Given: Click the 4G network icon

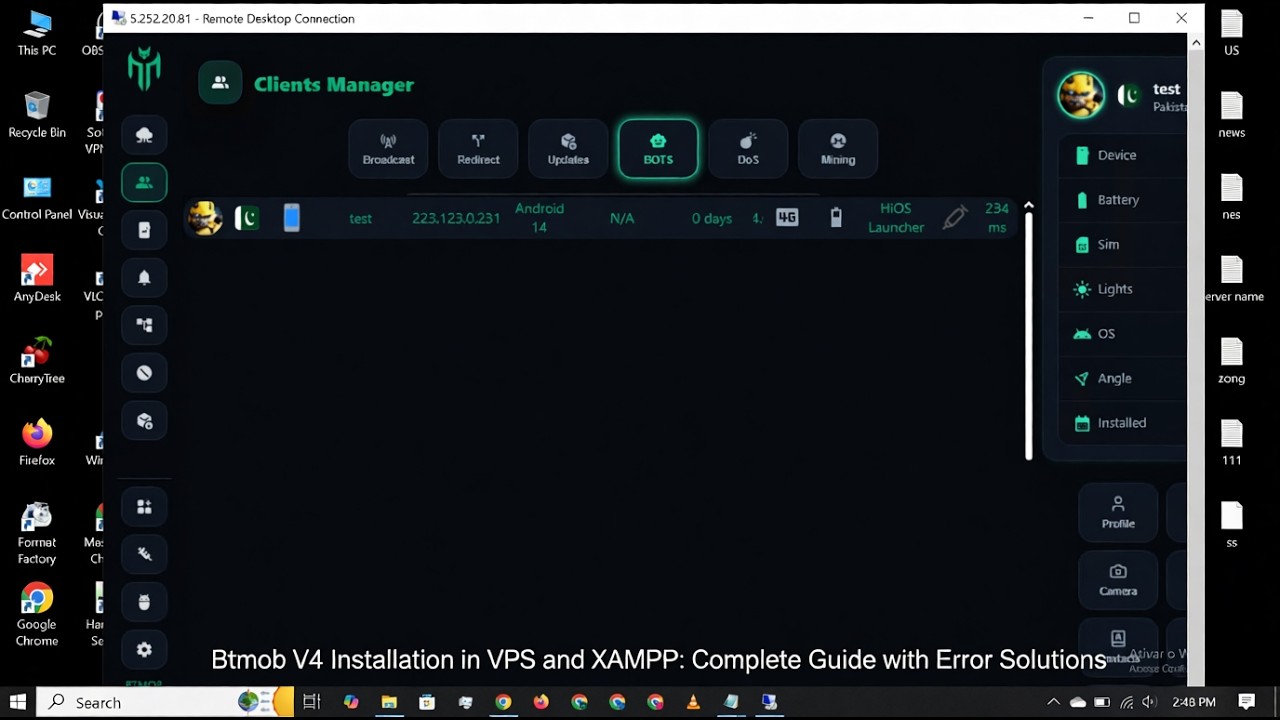Looking at the screenshot, I should click(787, 218).
